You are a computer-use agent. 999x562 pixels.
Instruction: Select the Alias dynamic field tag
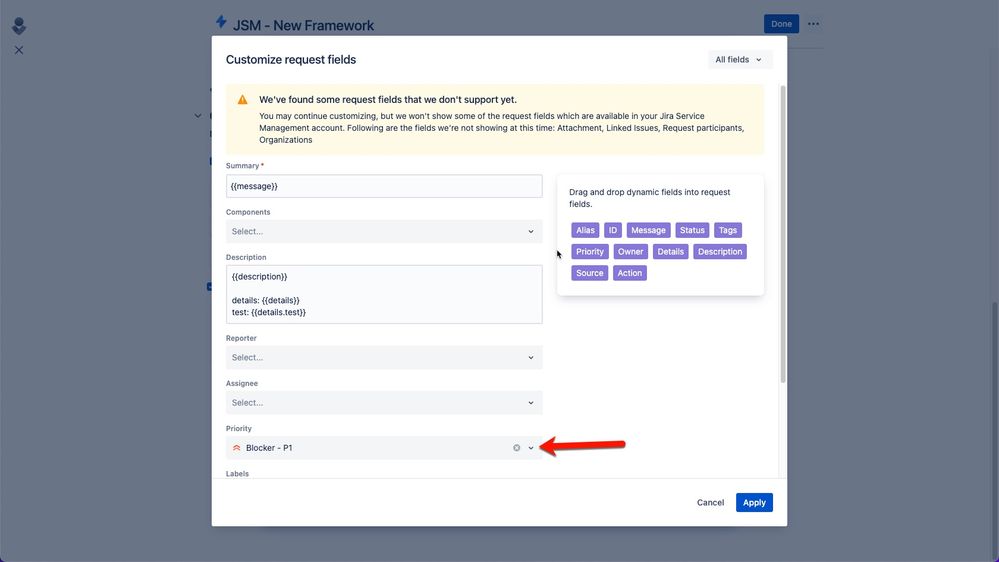point(585,230)
